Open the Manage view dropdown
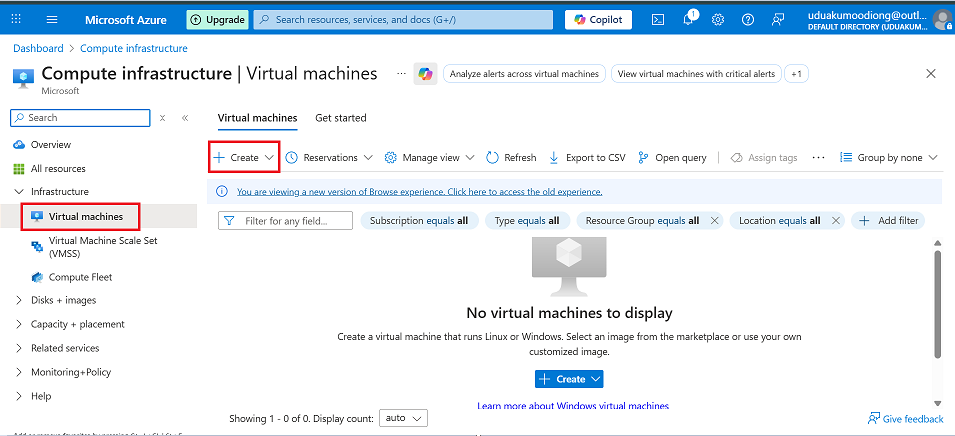 click(429, 158)
